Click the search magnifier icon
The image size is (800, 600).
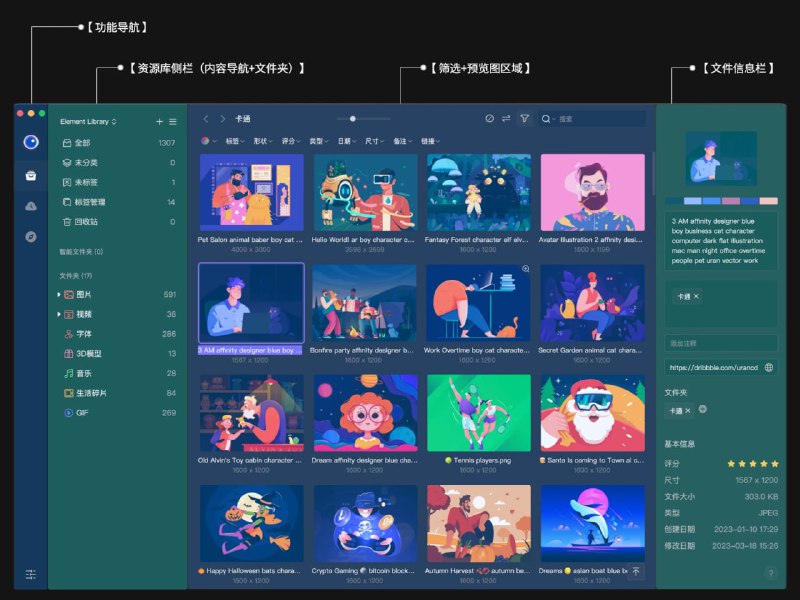tap(546, 118)
